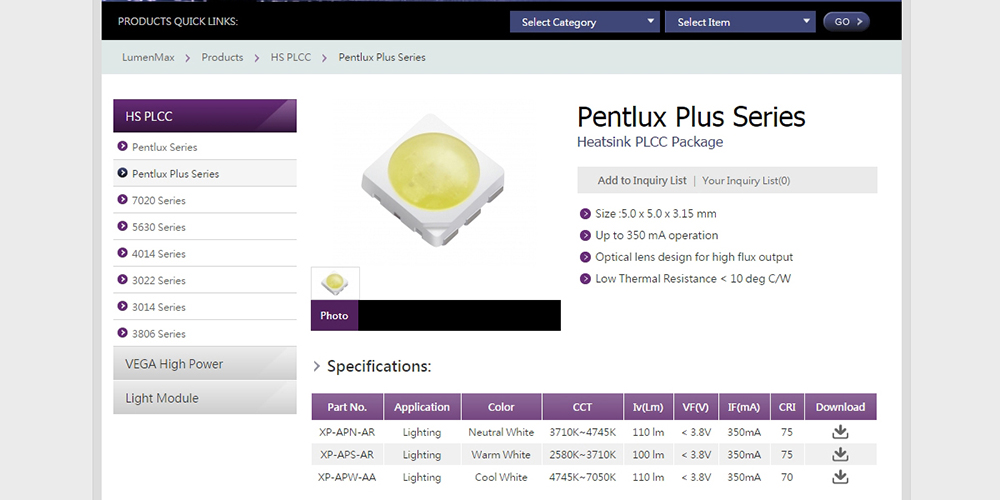Download datasheet for XP-APW-AA

tap(840, 476)
